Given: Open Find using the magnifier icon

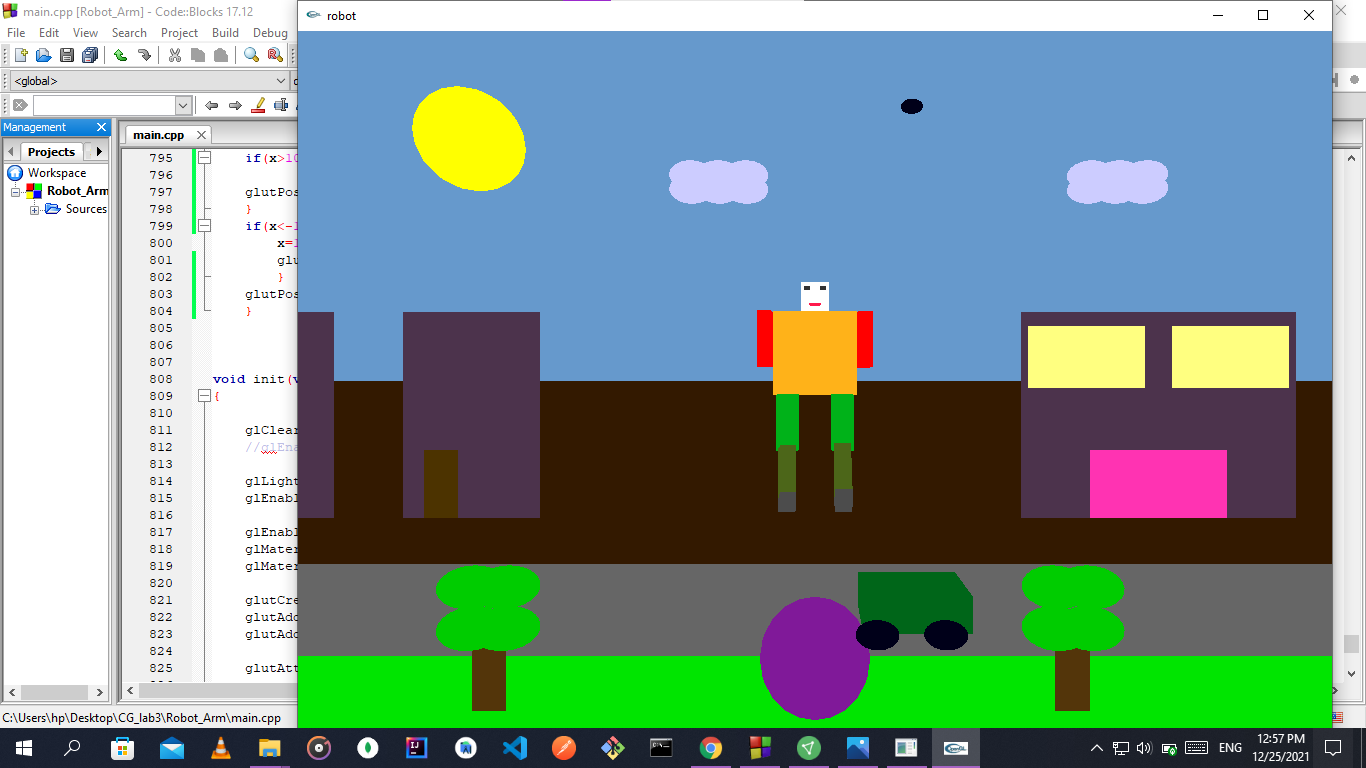Looking at the screenshot, I should click(251, 56).
